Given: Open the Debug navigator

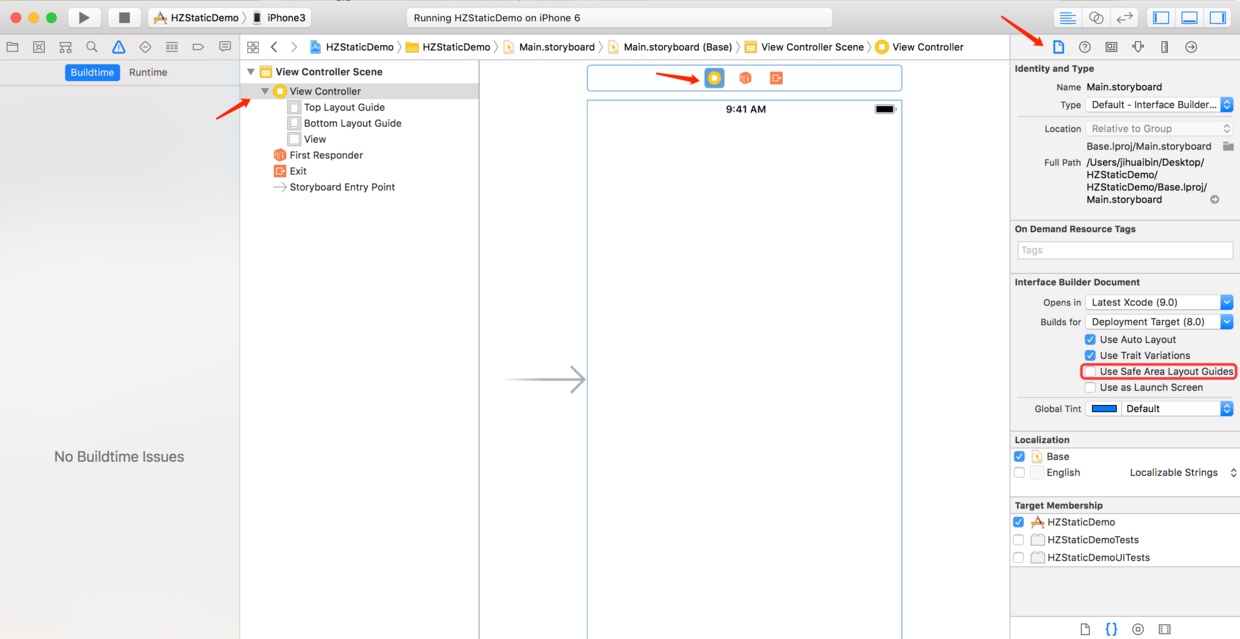Looking at the screenshot, I should (172, 47).
